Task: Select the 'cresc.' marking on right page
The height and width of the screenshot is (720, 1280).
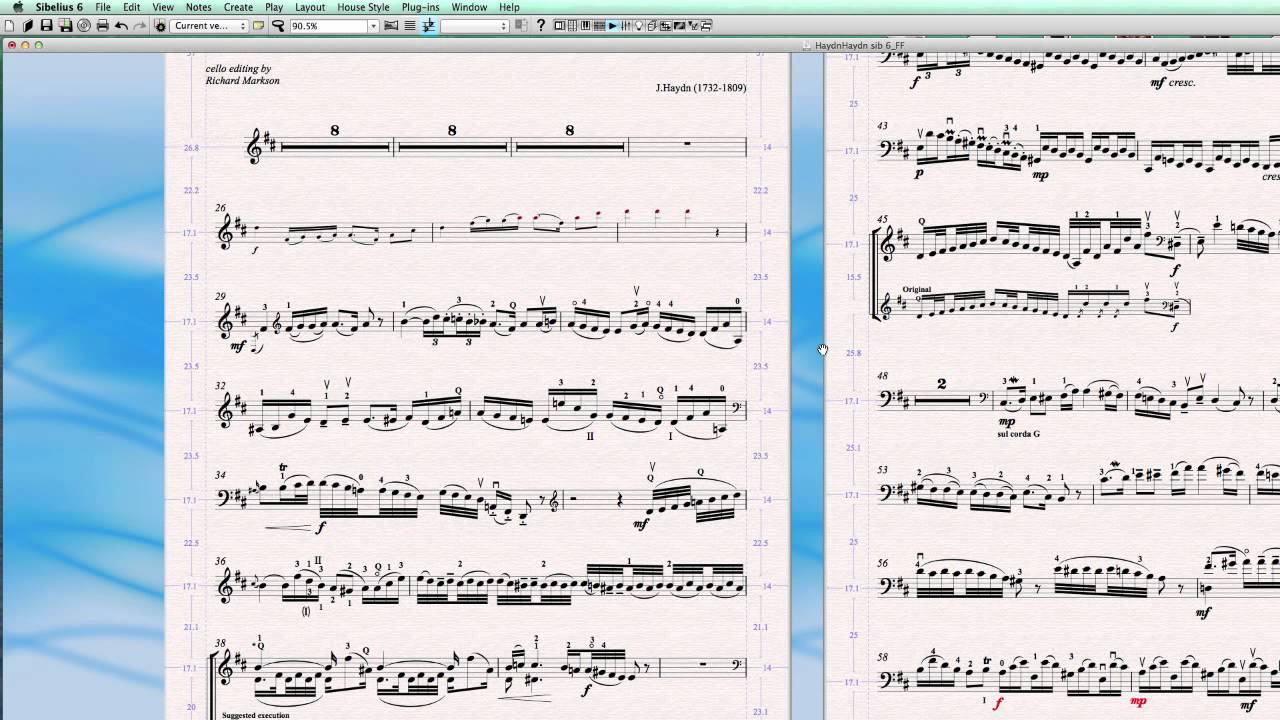Action: 1182,83
